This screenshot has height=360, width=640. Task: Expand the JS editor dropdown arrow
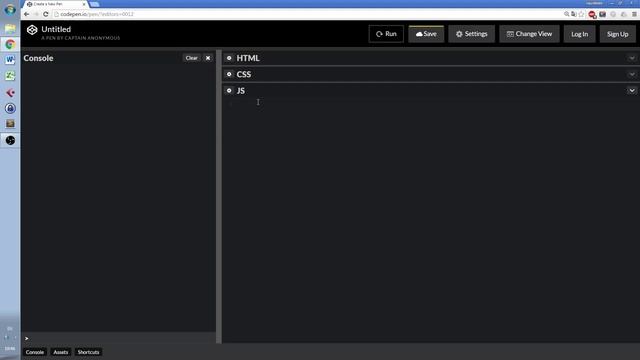coord(632,91)
